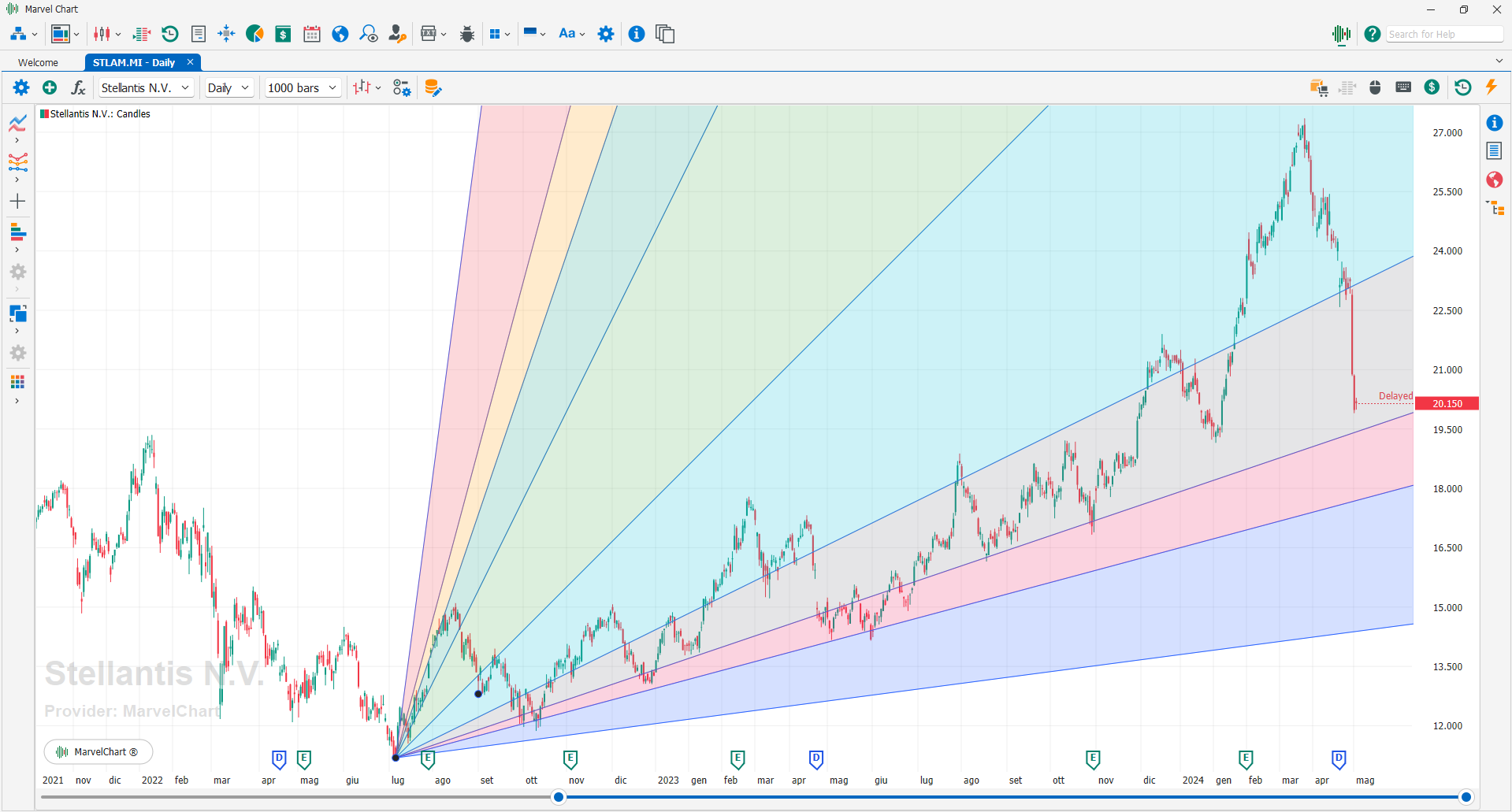Click the orange database edit icon
Screen dimensions: 1512x812
pyautogui.click(x=433, y=87)
